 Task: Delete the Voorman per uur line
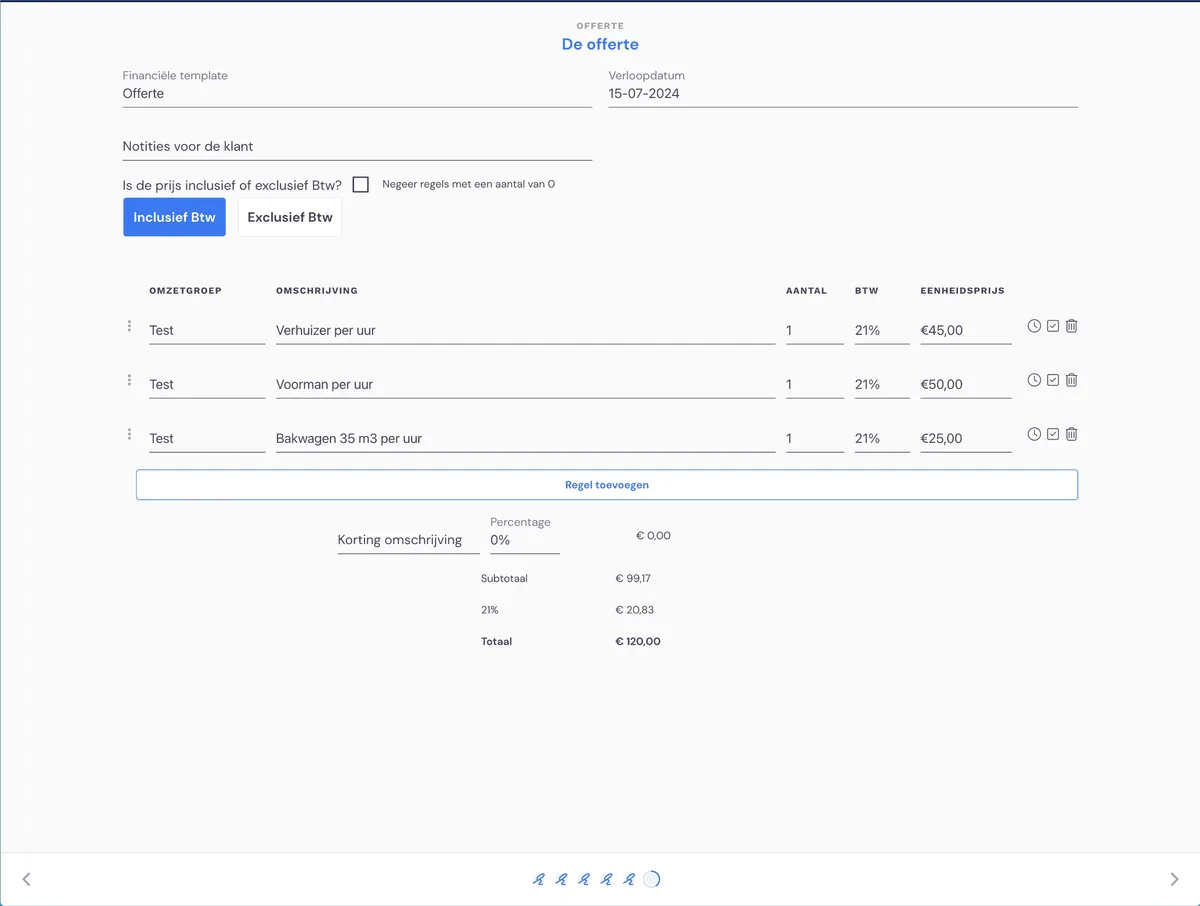click(1071, 380)
